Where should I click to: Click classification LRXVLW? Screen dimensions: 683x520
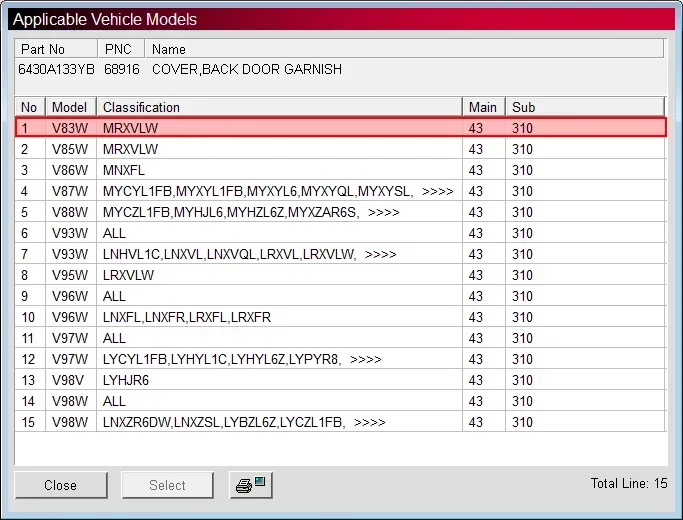128,275
